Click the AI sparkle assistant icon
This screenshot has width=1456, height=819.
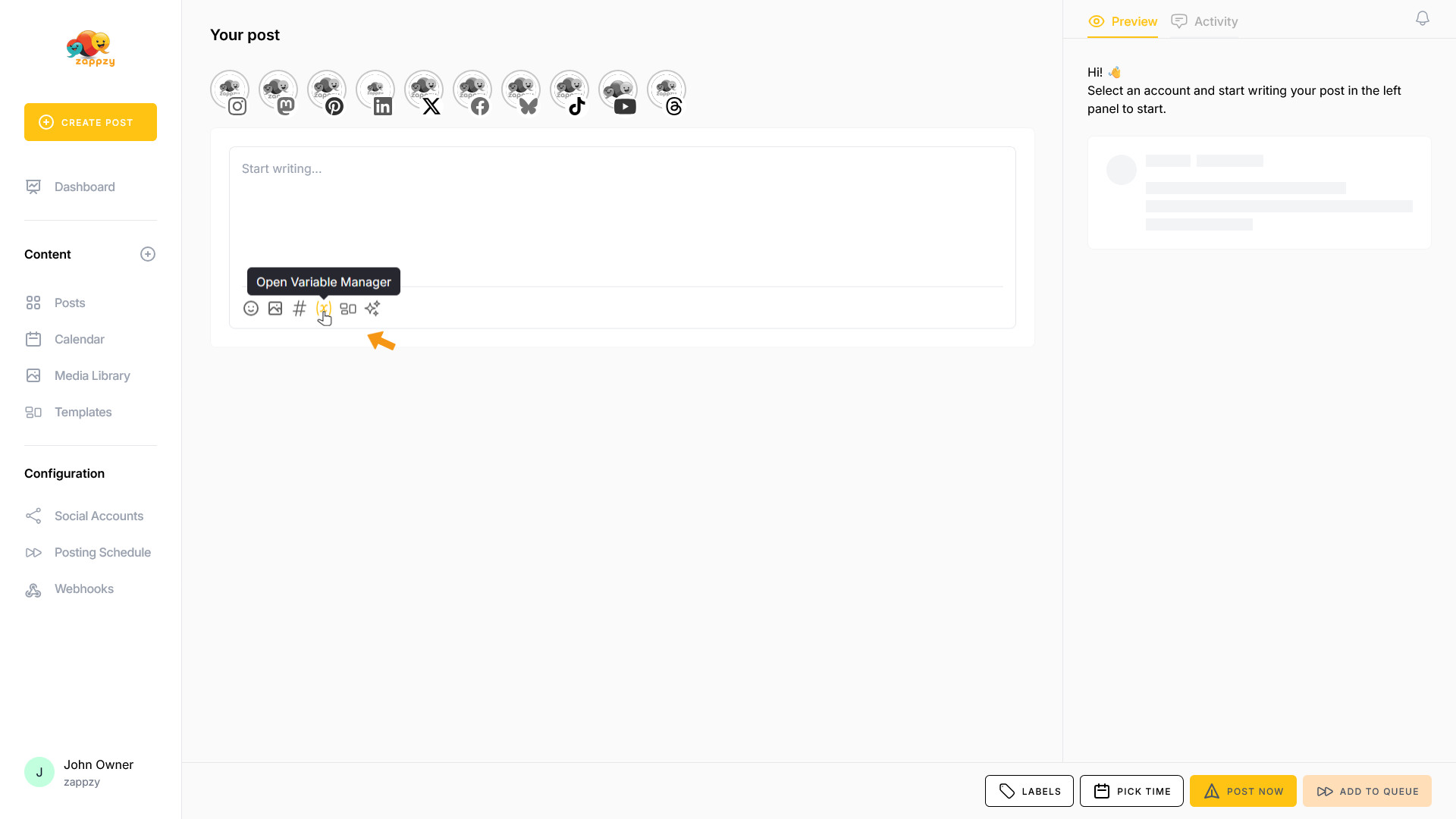(x=372, y=309)
